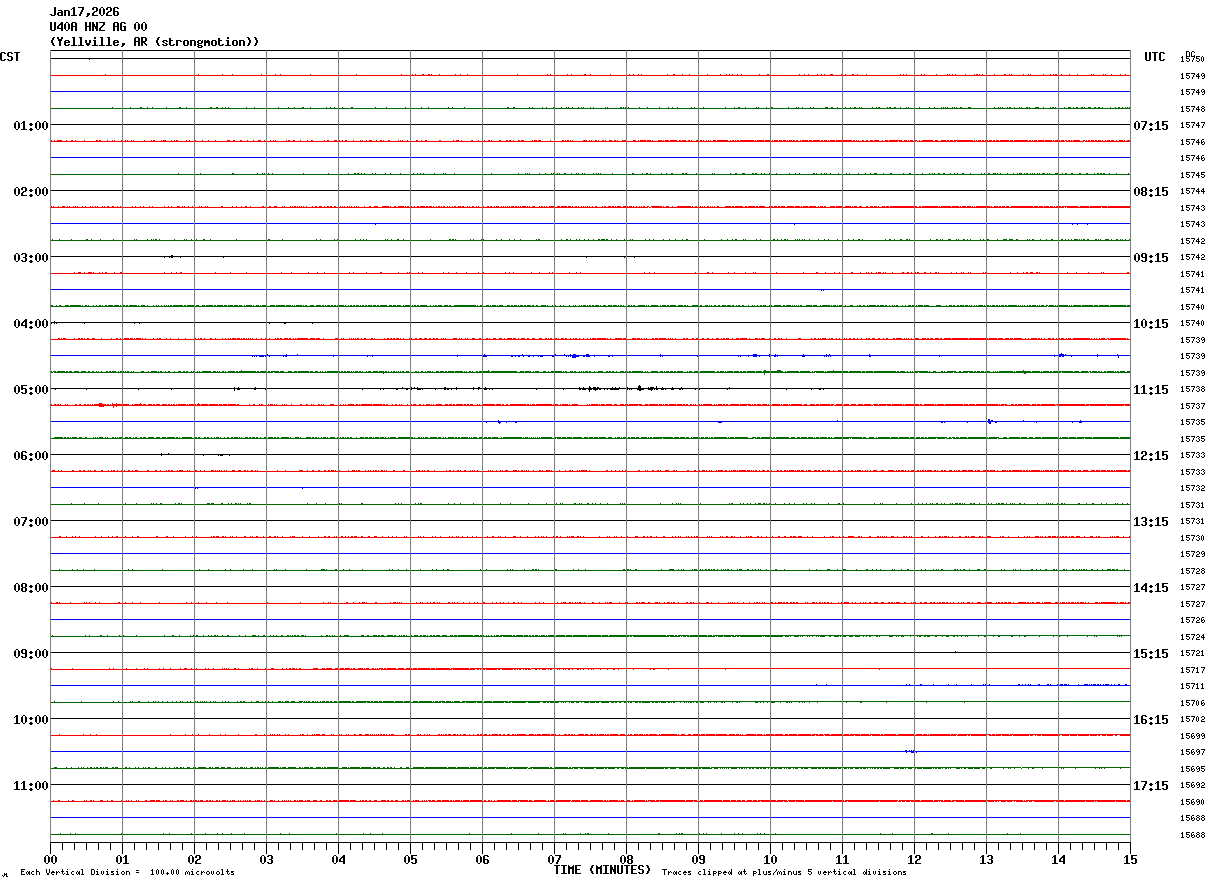Image resolution: width=1210 pixels, height=886 pixels.
Task: Click the "03:00" CST hour label
Action: click(31, 258)
